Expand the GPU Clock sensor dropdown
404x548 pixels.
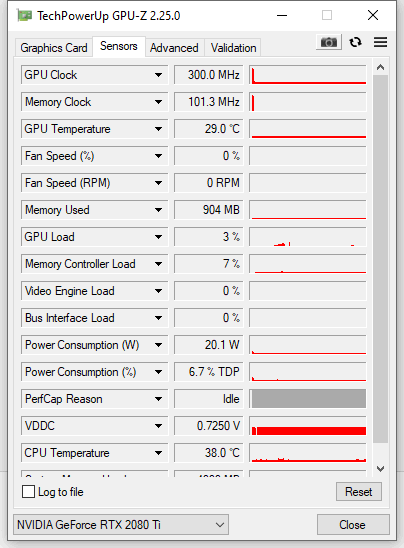pos(158,75)
